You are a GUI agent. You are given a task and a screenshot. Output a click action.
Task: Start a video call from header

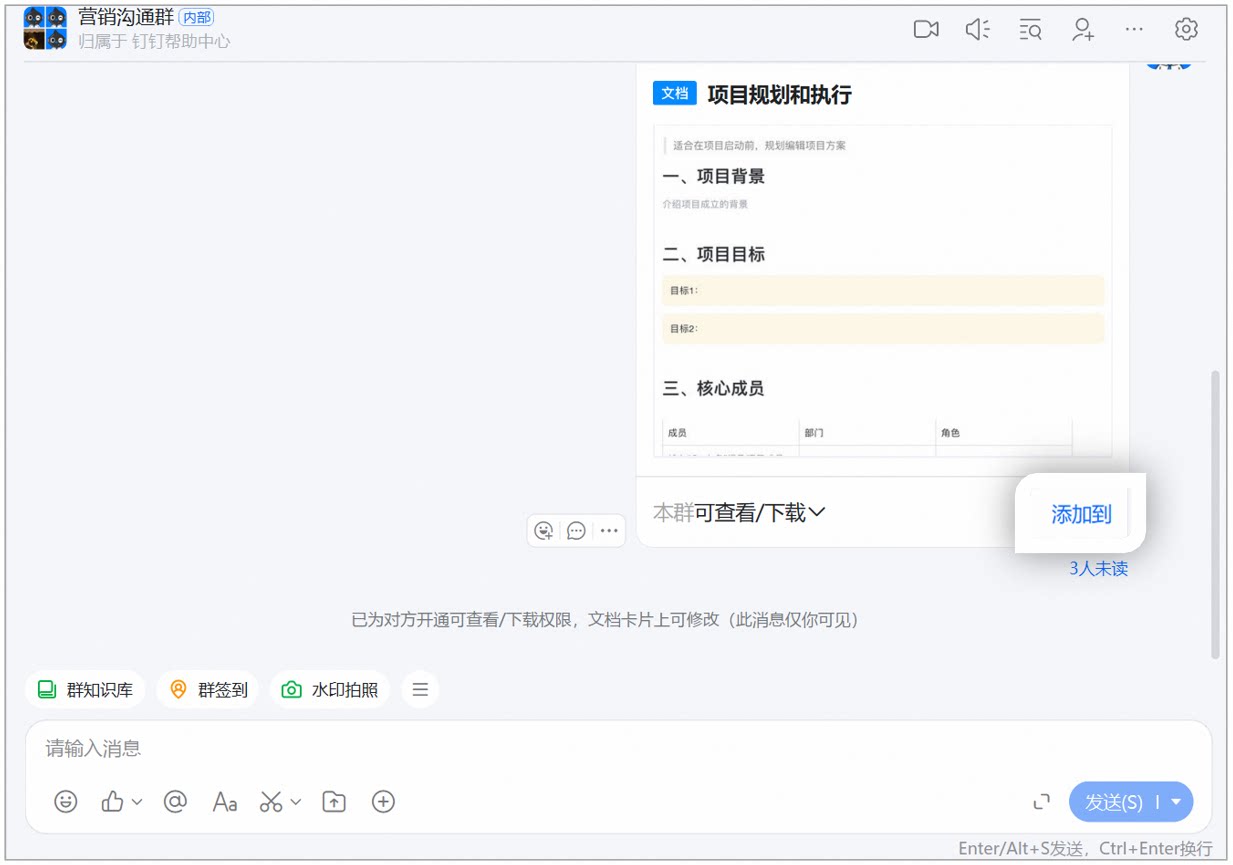click(926, 30)
